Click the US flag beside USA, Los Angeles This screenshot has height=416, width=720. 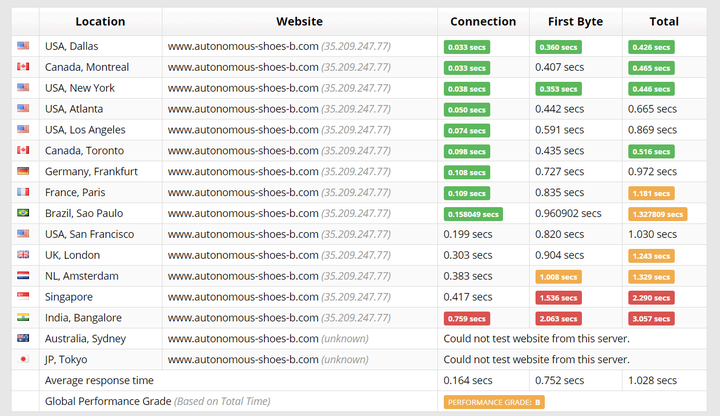click(23, 129)
